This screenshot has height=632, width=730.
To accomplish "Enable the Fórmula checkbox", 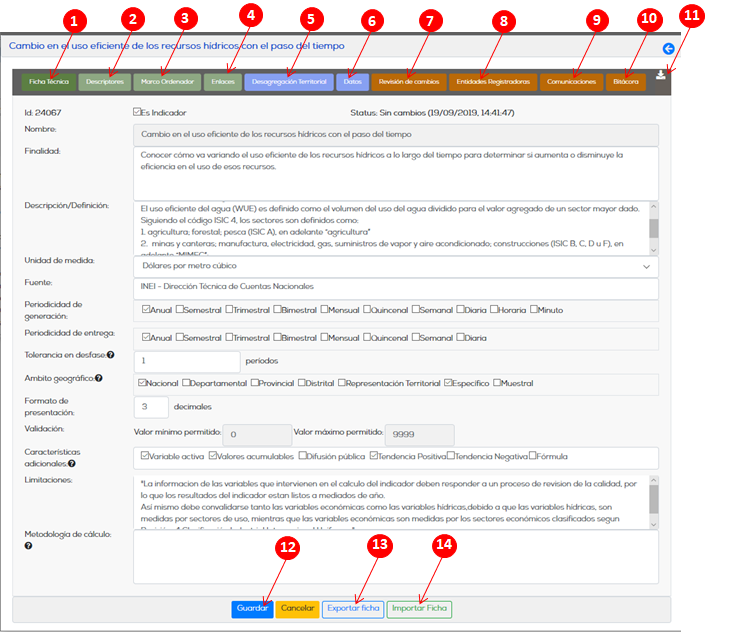I will pyautogui.click(x=533, y=455).
